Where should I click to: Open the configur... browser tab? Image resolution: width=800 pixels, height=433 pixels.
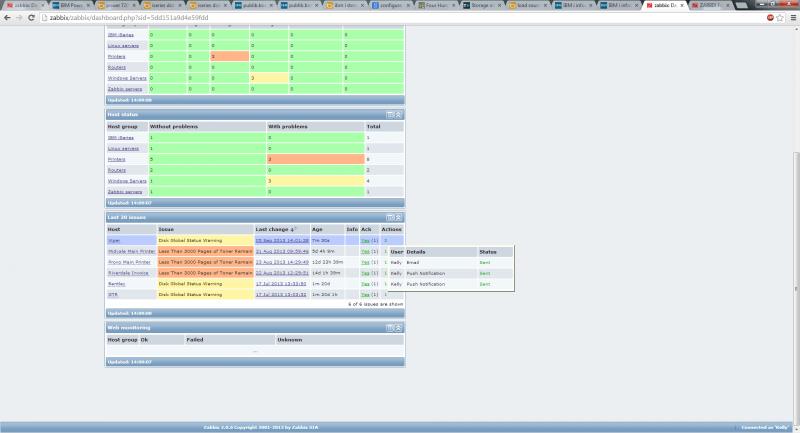(x=389, y=5)
